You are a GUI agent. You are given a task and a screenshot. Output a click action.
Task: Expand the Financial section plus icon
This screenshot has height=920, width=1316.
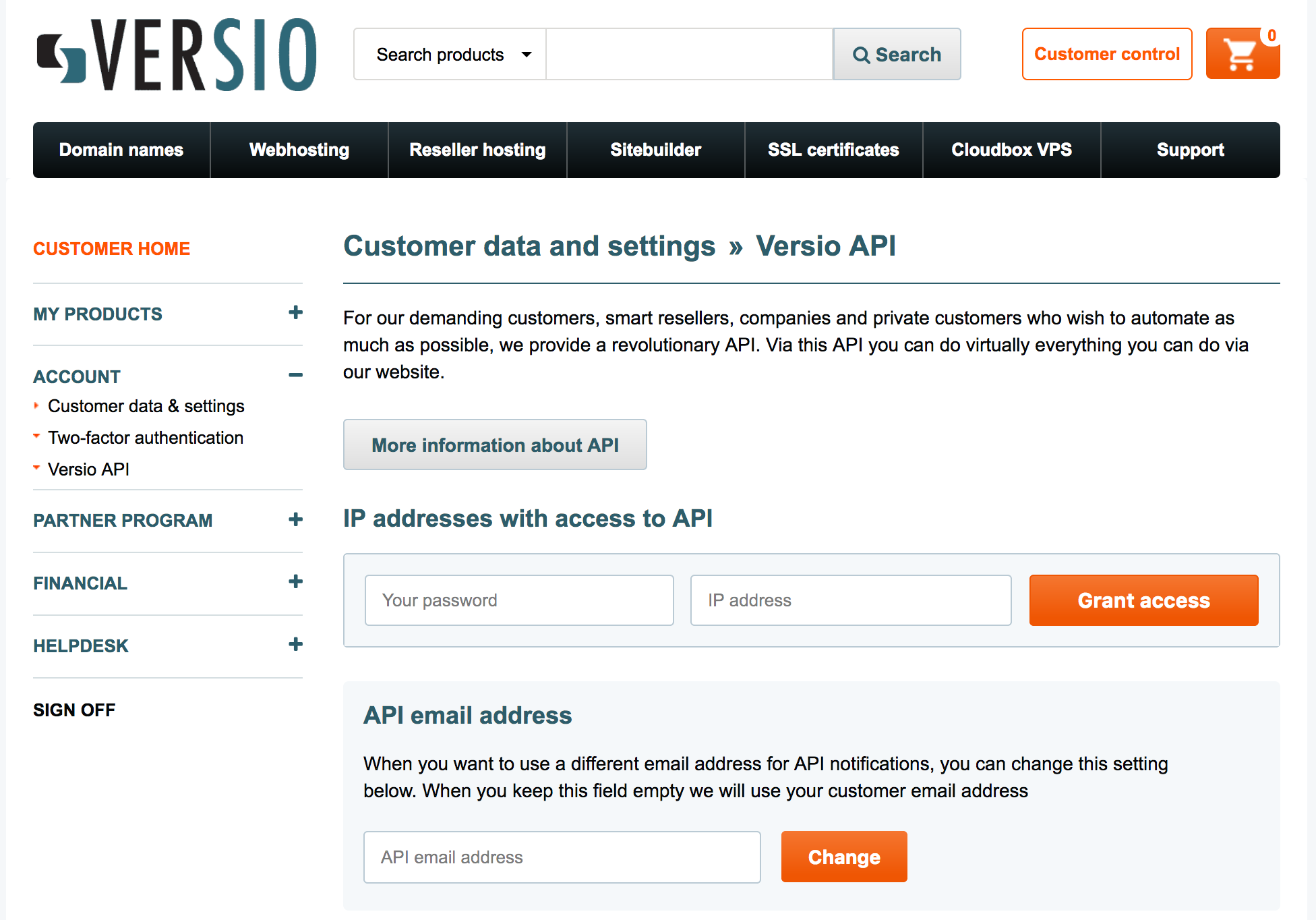[x=295, y=581]
